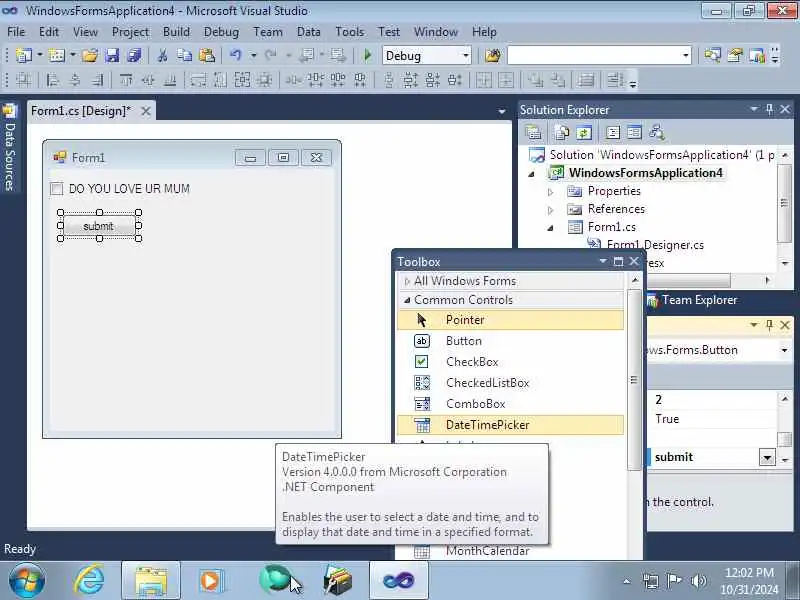Click the Open File folder icon

pyautogui.click(x=90, y=55)
